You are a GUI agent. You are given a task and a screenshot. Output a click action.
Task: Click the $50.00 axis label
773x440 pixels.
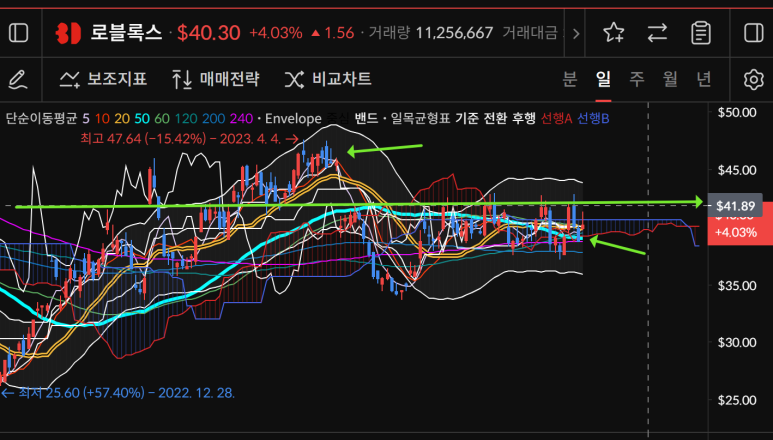click(737, 112)
